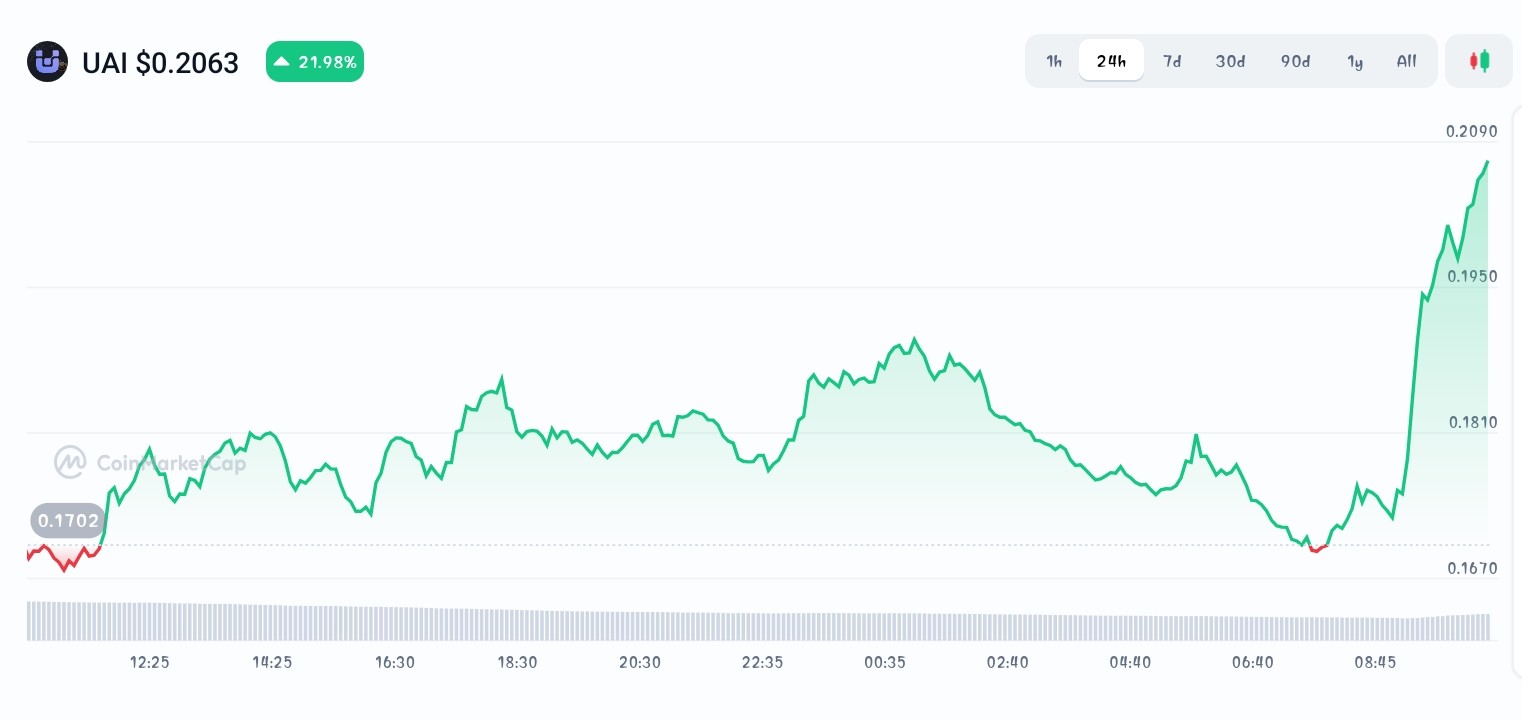The image size is (1522, 720).
Task: Click the 16:30 time axis label
Action: [395, 662]
